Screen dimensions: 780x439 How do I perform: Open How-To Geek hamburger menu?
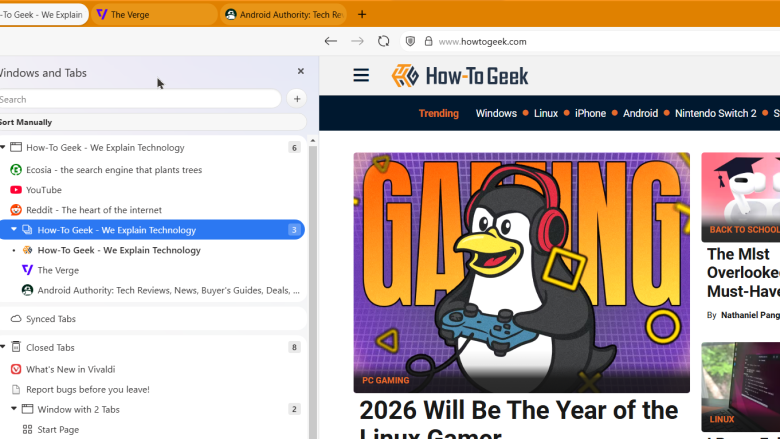click(x=361, y=75)
